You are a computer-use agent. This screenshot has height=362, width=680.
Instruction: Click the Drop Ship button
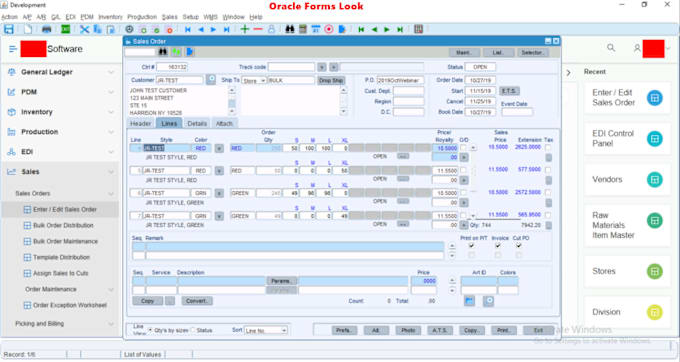coord(331,81)
